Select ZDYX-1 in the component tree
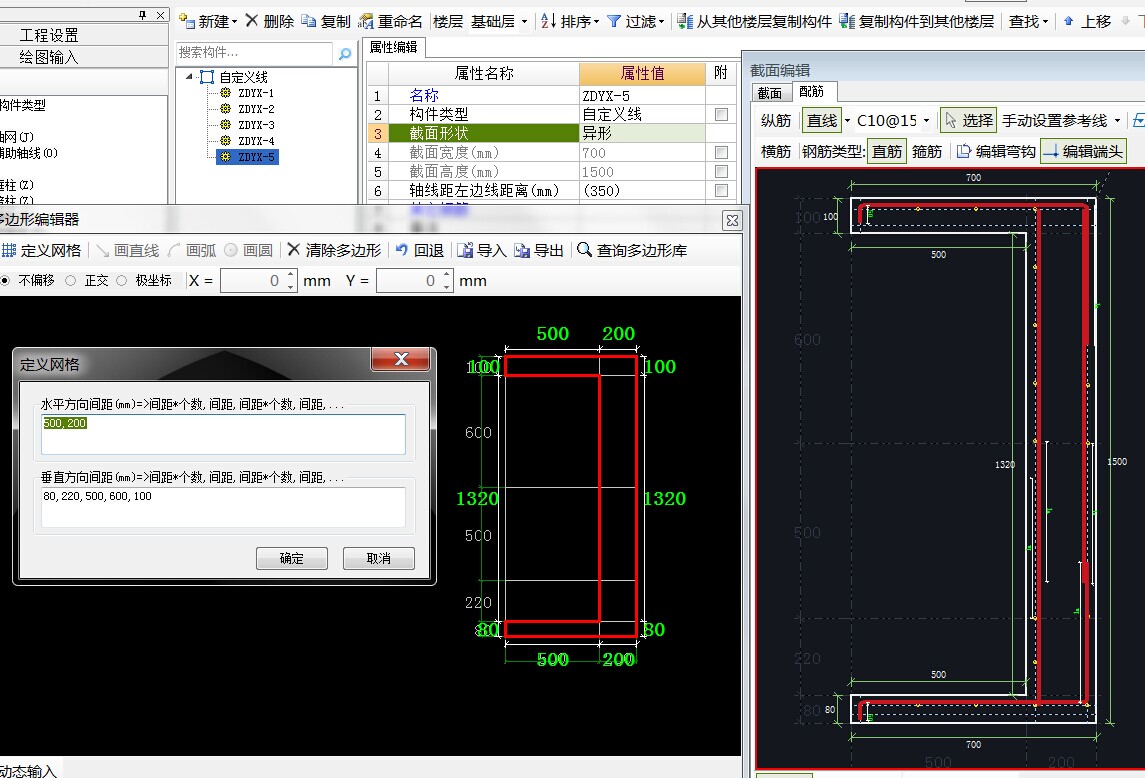 [x=256, y=93]
